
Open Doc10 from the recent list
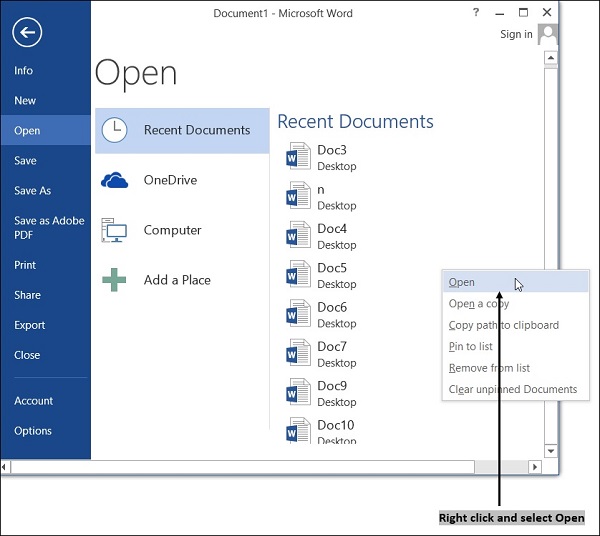click(x=335, y=425)
